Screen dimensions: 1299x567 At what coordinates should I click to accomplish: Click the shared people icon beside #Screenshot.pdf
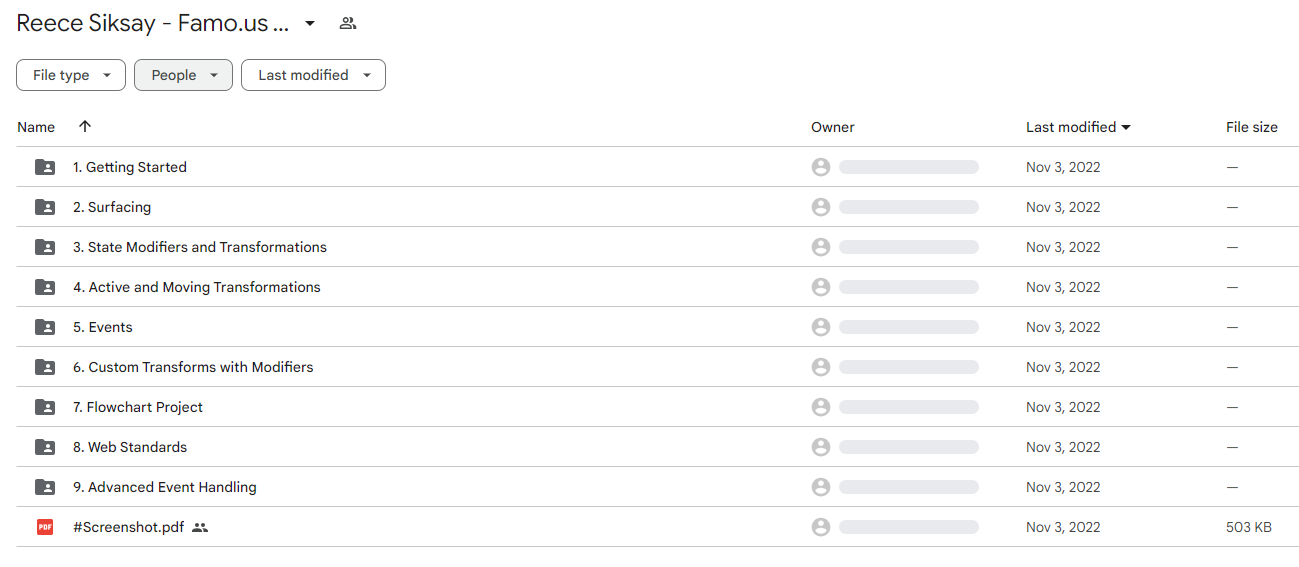coord(200,527)
